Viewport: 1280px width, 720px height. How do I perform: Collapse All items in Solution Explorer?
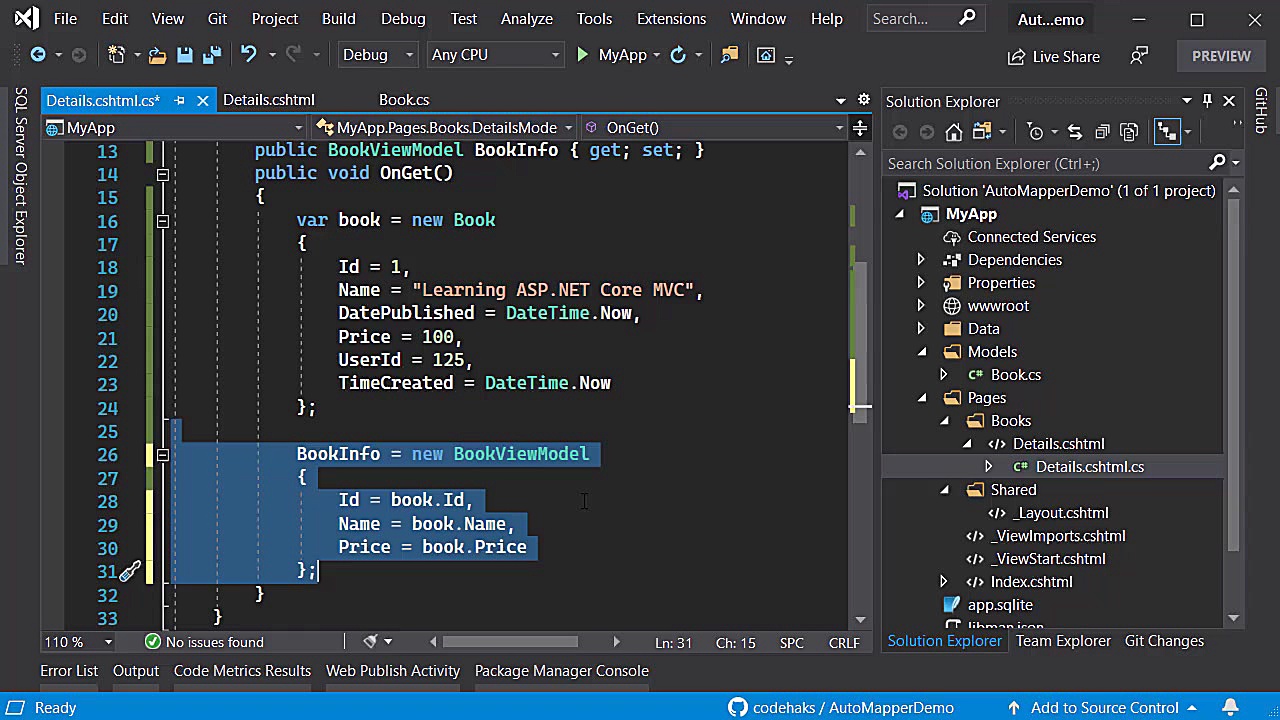(x=1103, y=131)
